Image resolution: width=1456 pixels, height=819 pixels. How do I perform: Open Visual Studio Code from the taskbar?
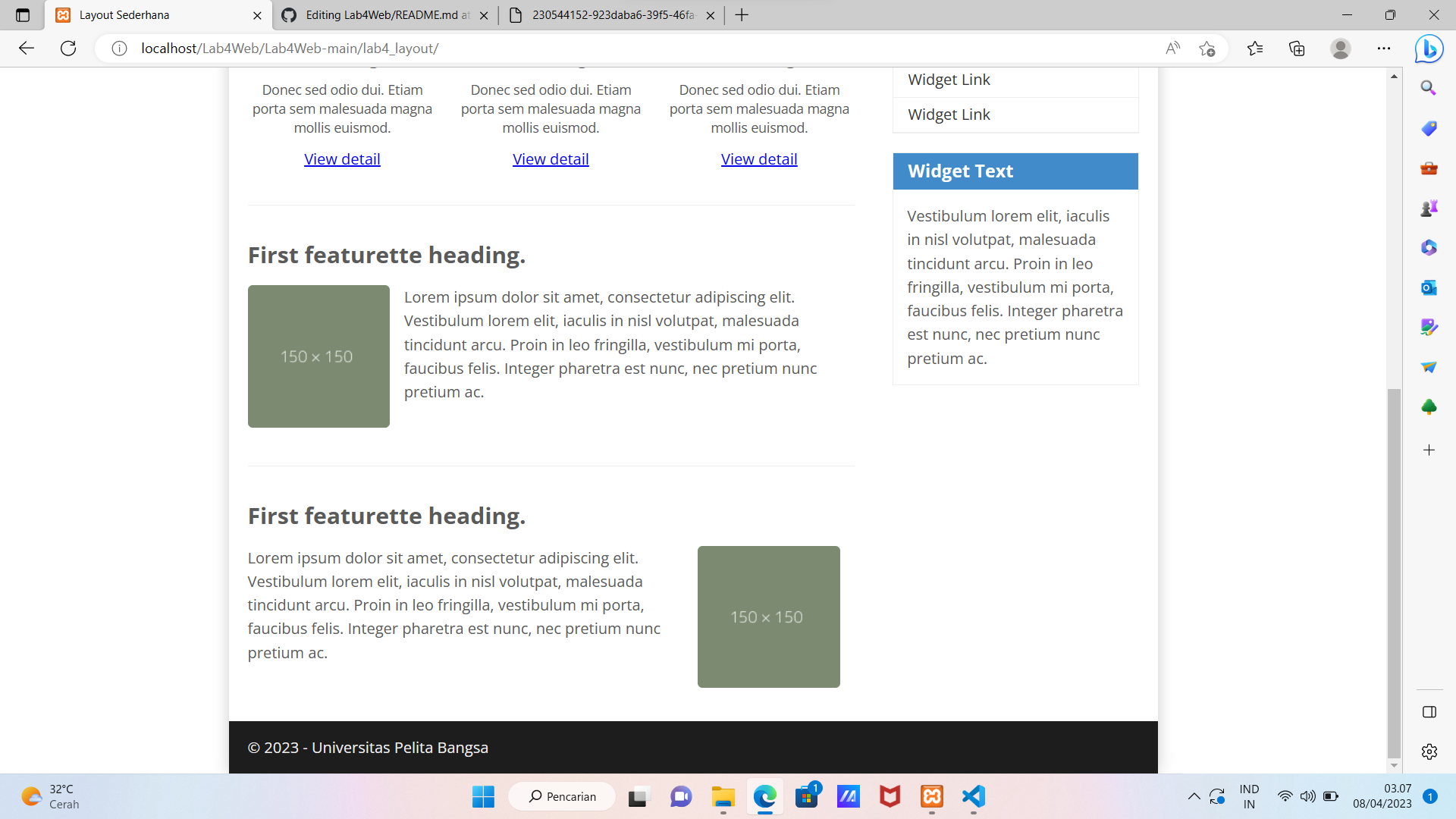pyautogui.click(x=973, y=796)
